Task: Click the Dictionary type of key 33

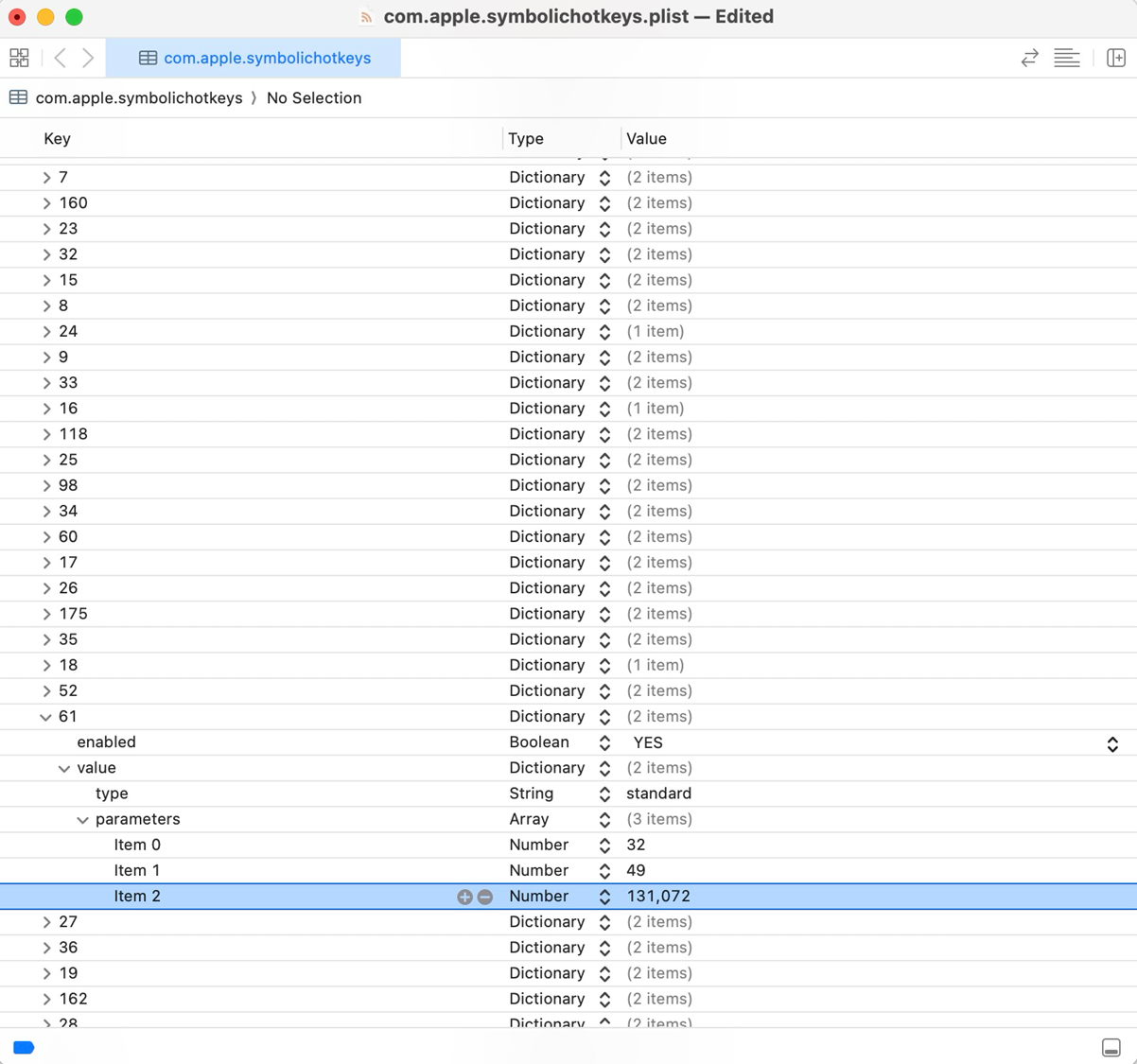Action: [547, 382]
